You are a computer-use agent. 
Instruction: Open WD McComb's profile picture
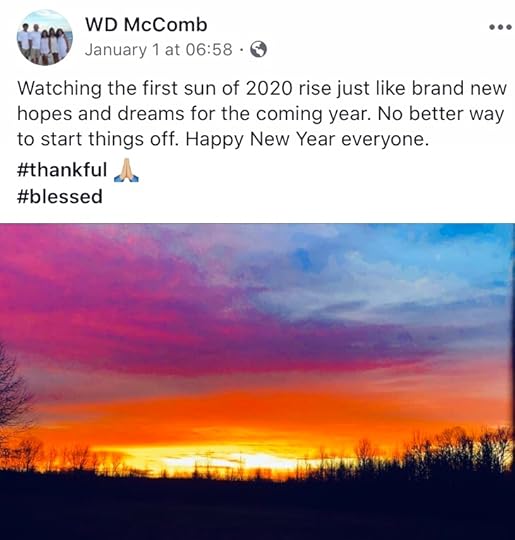45,37
